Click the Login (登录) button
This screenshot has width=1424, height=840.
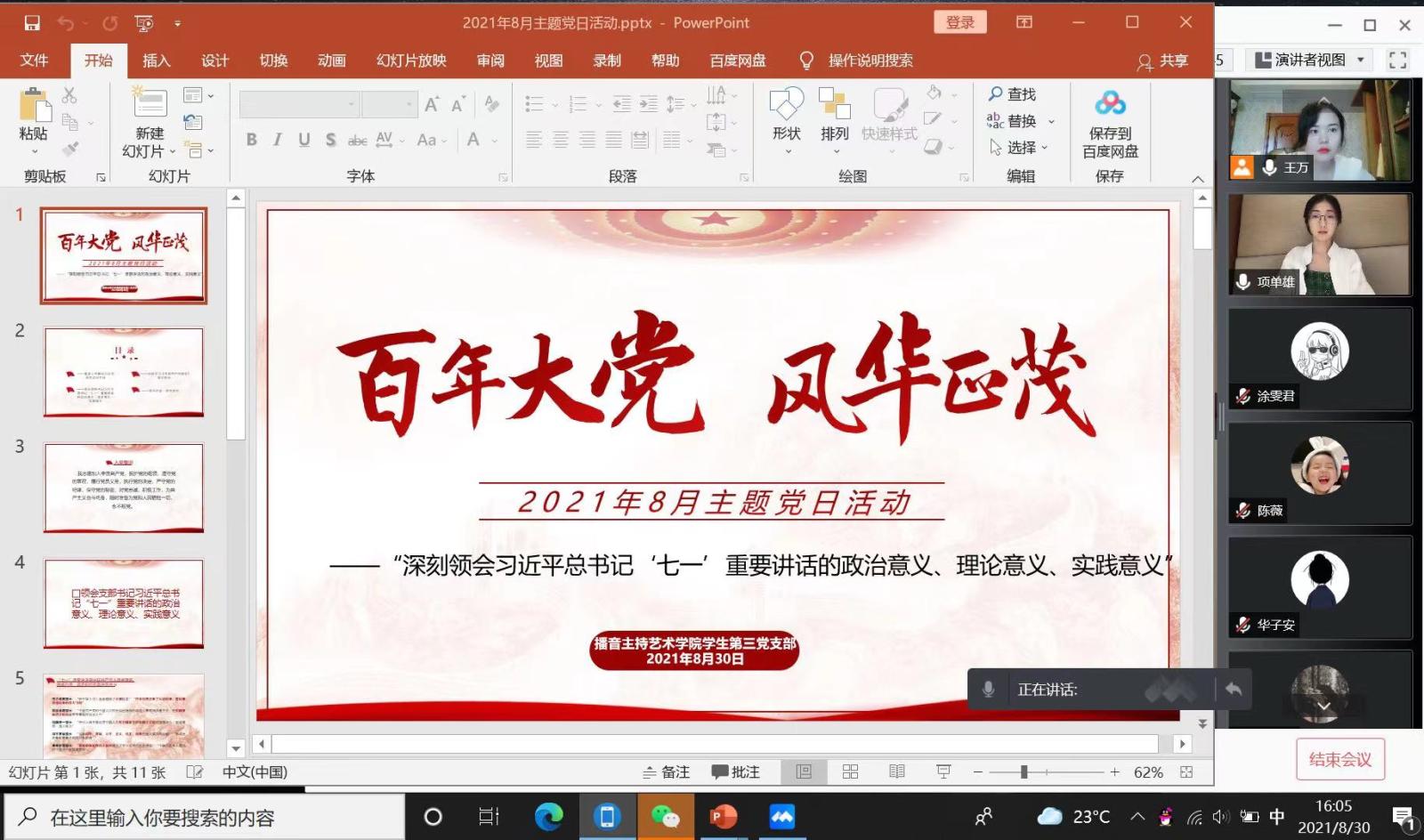(x=960, y=23)
